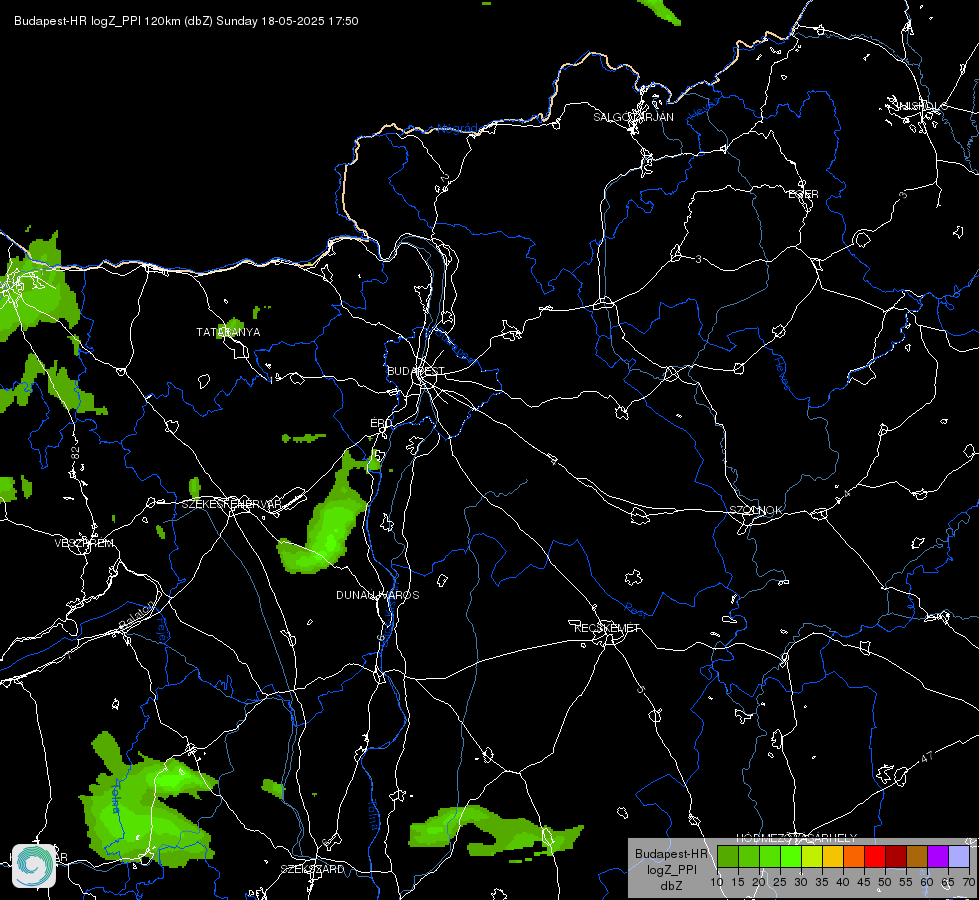Click the DUNAUJVAROS city label
This screenshot has height=900, width=979.
coord(378,595)
